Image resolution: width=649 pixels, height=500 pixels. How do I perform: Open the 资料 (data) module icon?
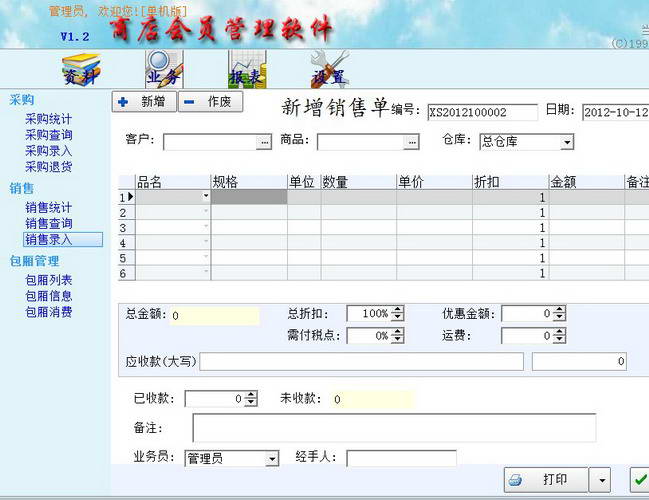(81, 70)
